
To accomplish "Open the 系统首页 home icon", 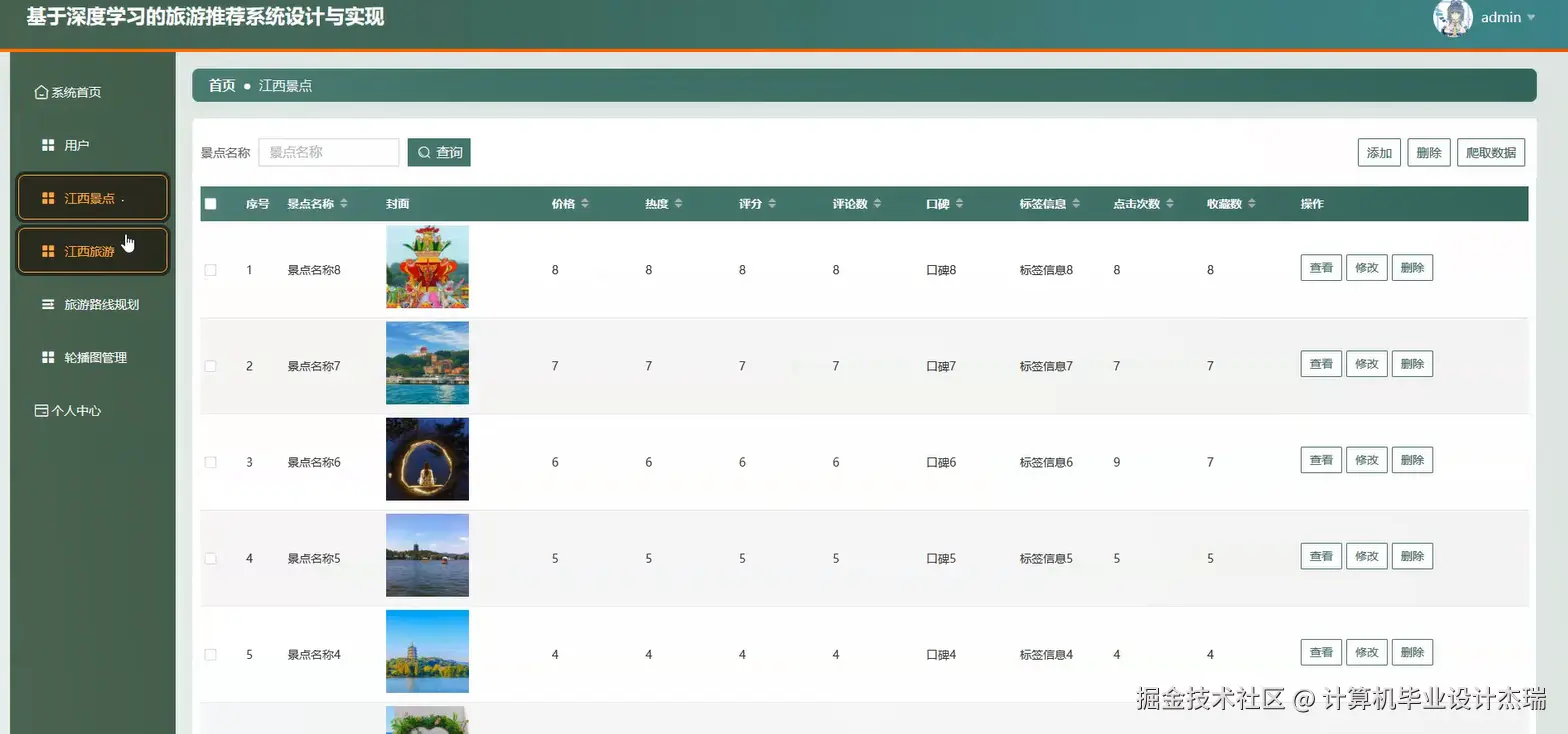I will pos(41,92).
